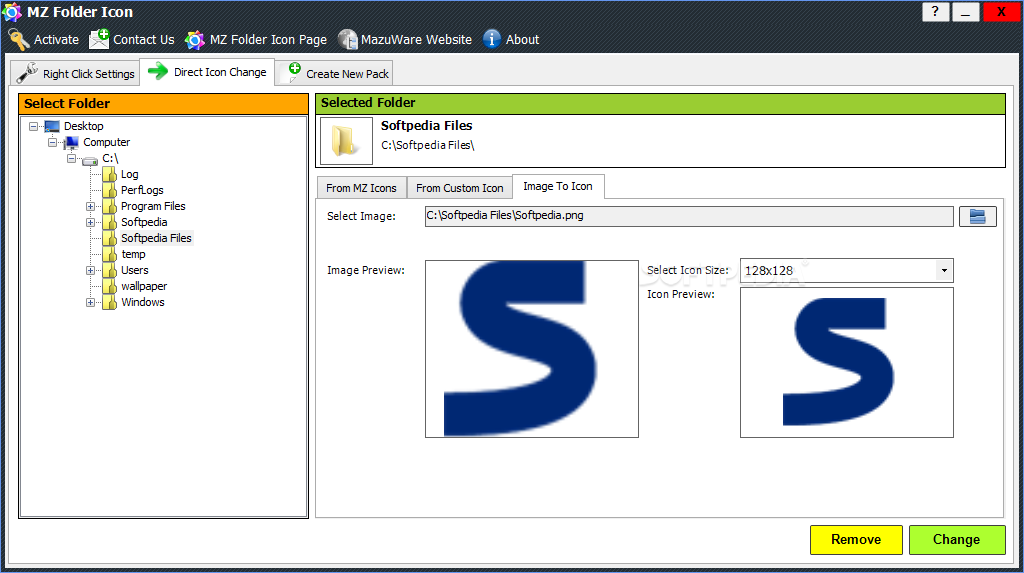Image resolution: width=1024 pixels, height=573 pixels.
Task: Click the Contact Us envelope icon
Action: (99, 39)
